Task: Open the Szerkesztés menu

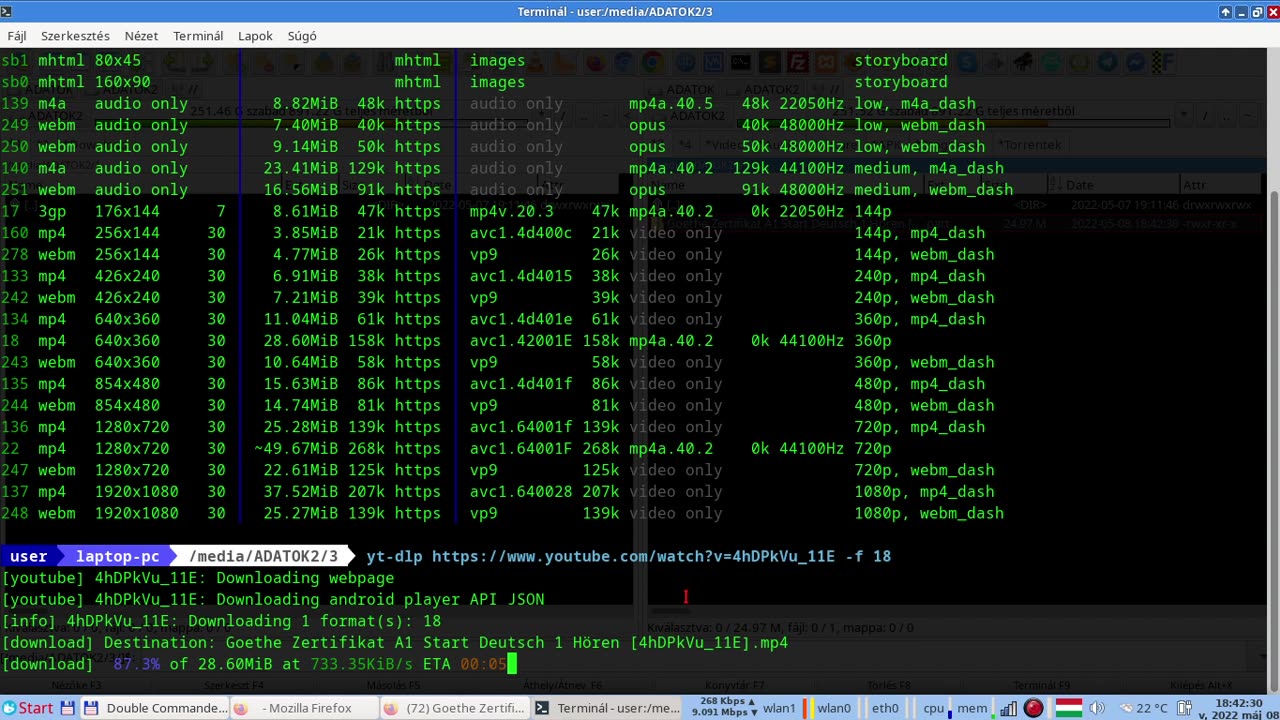Action: 75,36
